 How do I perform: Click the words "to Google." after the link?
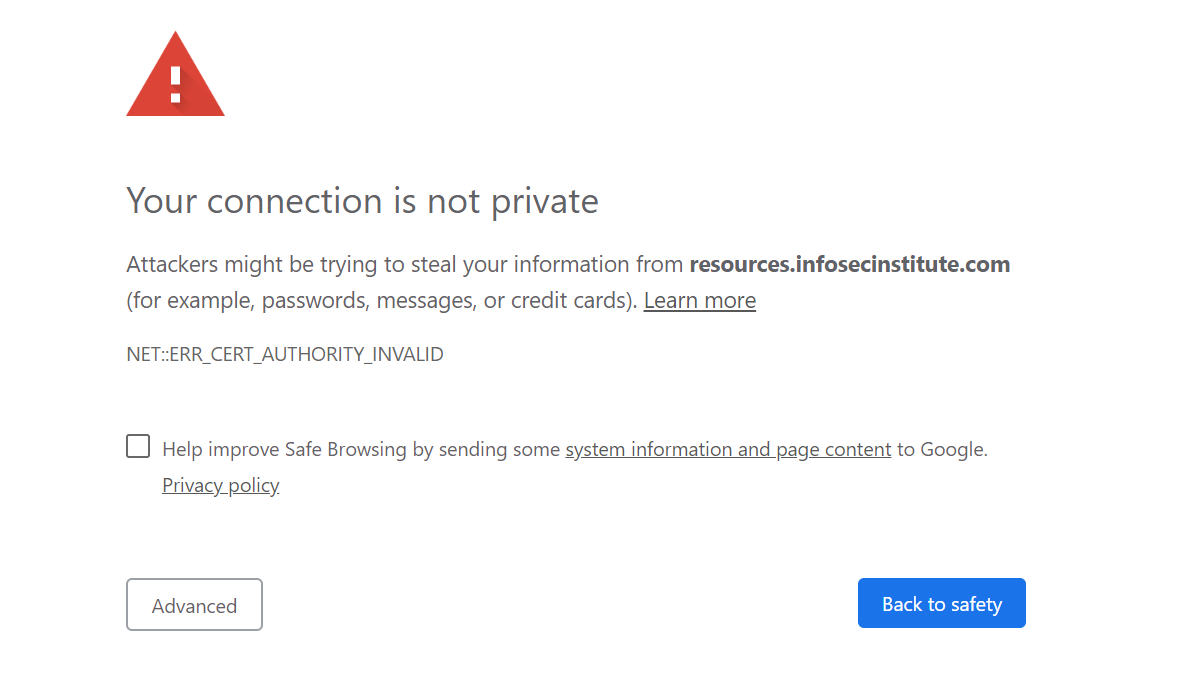pyautogui.click(x=942, y=449)
